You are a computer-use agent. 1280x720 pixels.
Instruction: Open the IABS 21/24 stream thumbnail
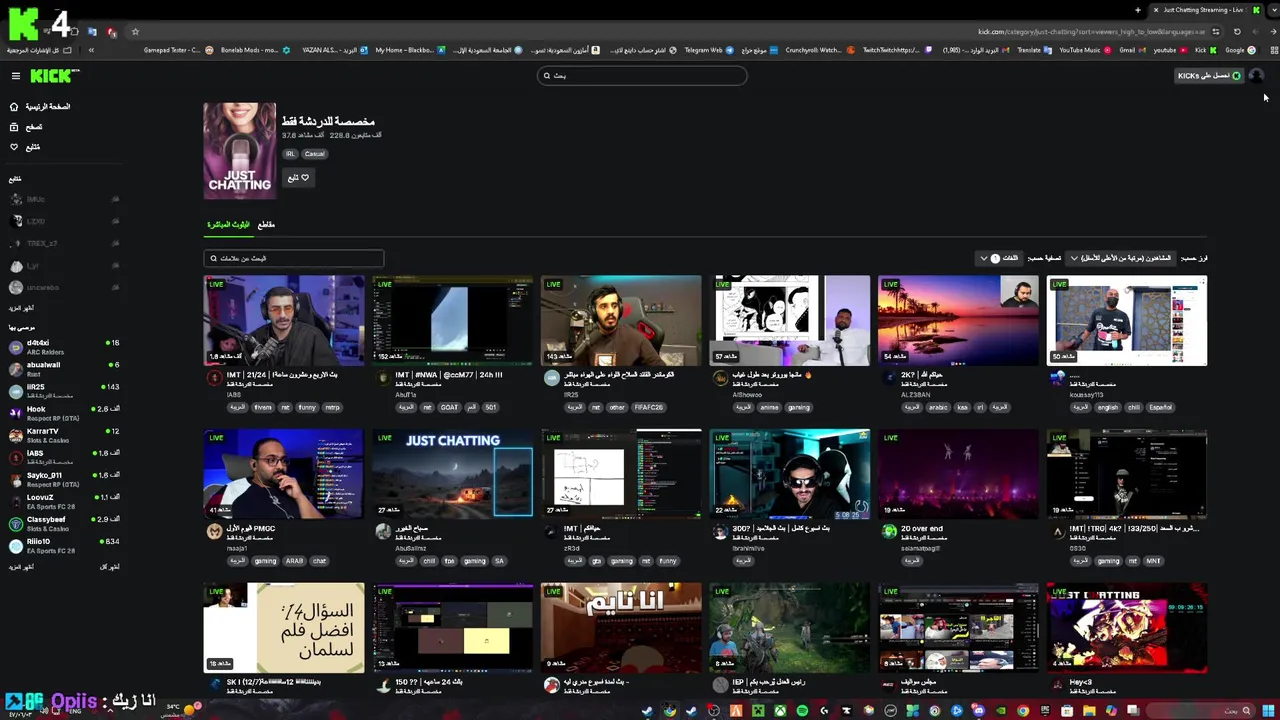tap(284, 320)
